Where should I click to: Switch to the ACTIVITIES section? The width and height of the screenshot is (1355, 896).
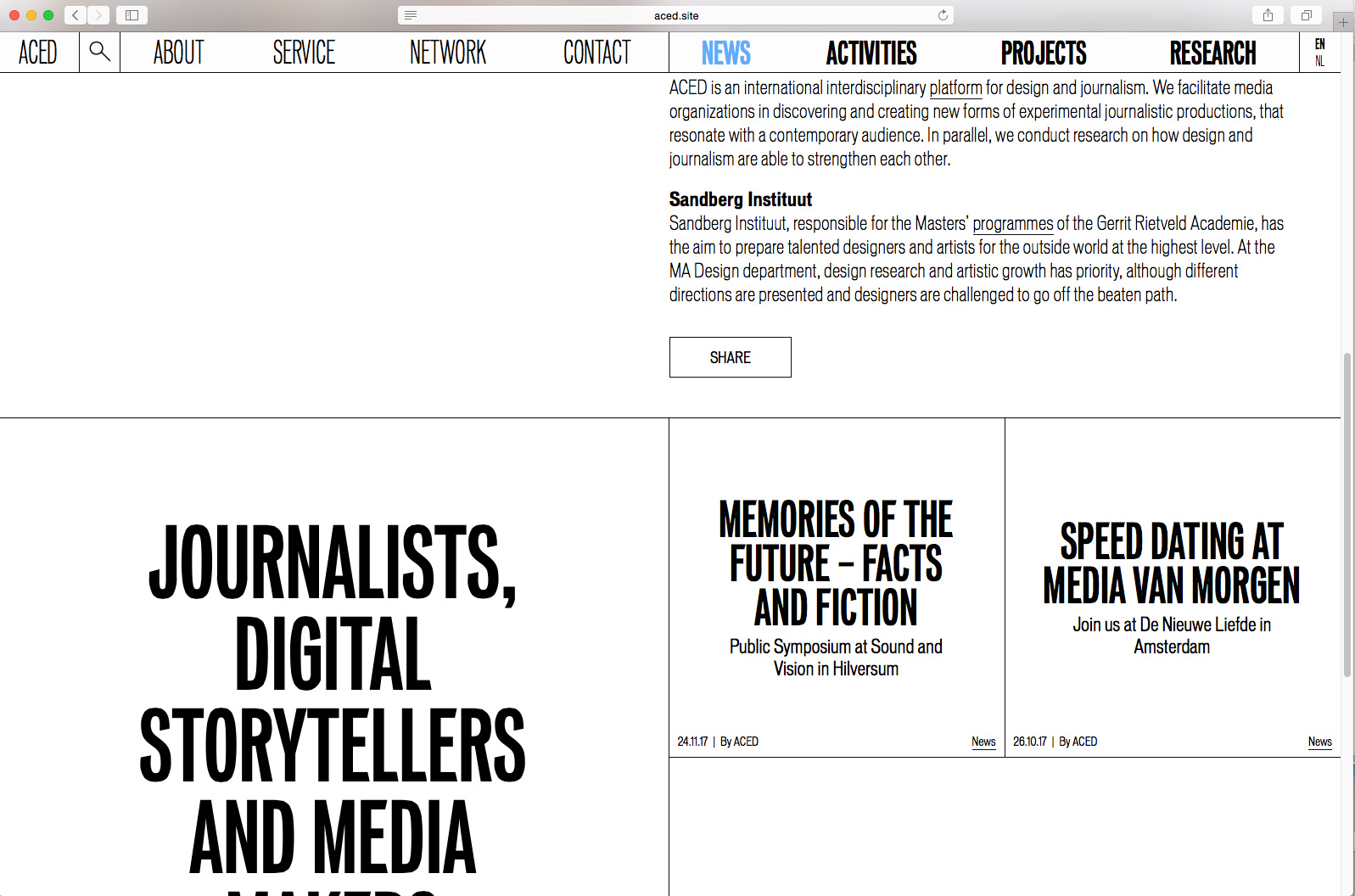[871, 53]
